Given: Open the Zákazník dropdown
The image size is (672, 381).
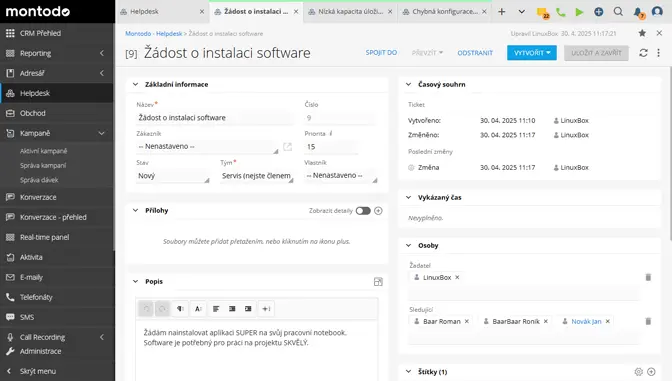Looking at the screenshot, I should [207, 147].
